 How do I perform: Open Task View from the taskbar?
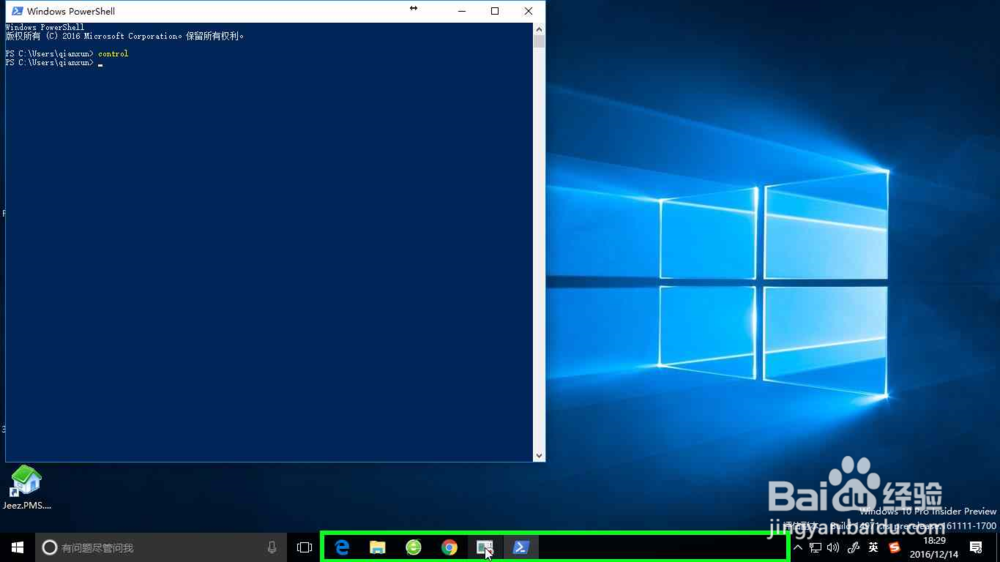pos(304,547)
